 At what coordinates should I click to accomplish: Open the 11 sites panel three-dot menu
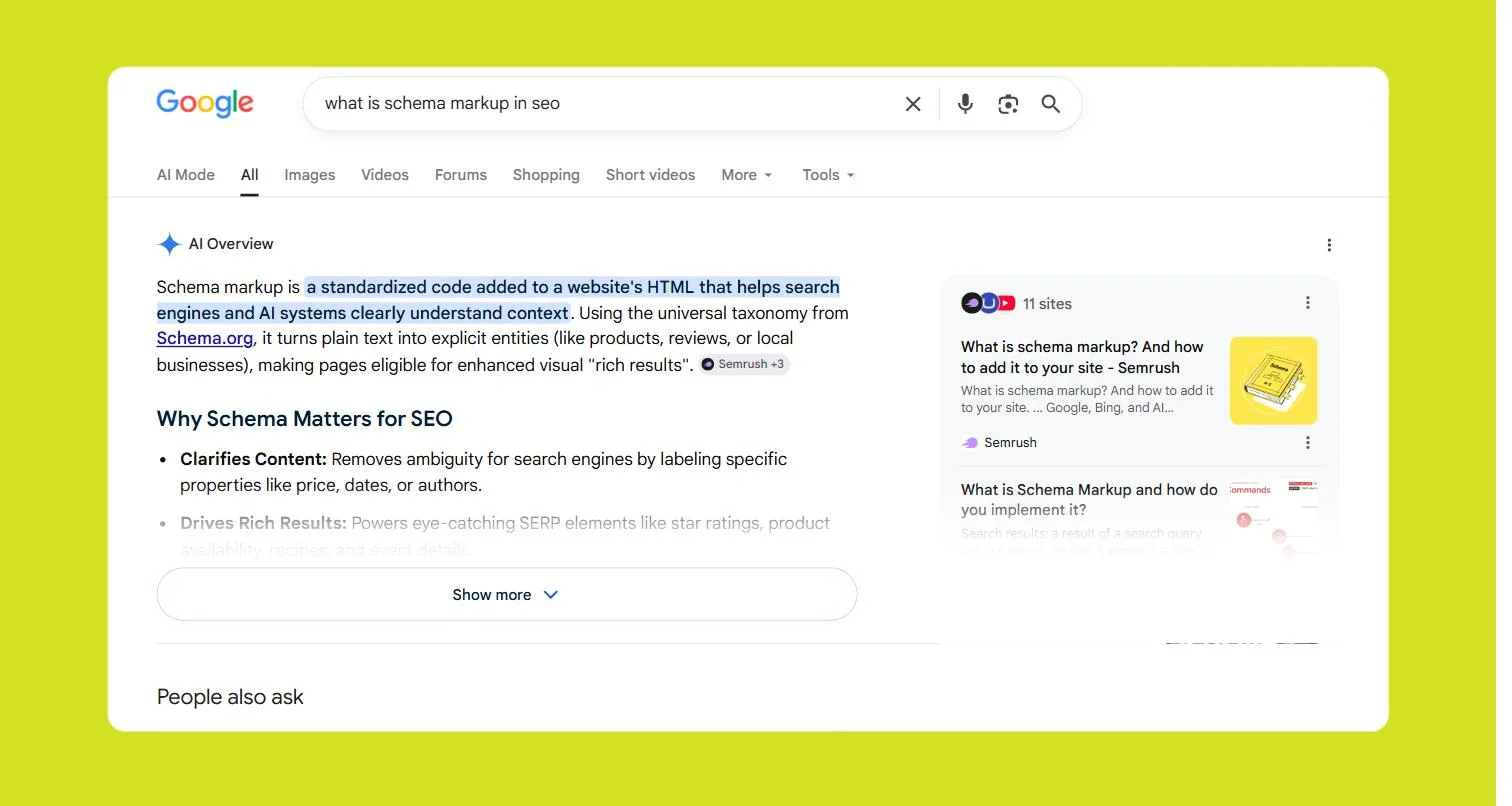pos(1308,303)
